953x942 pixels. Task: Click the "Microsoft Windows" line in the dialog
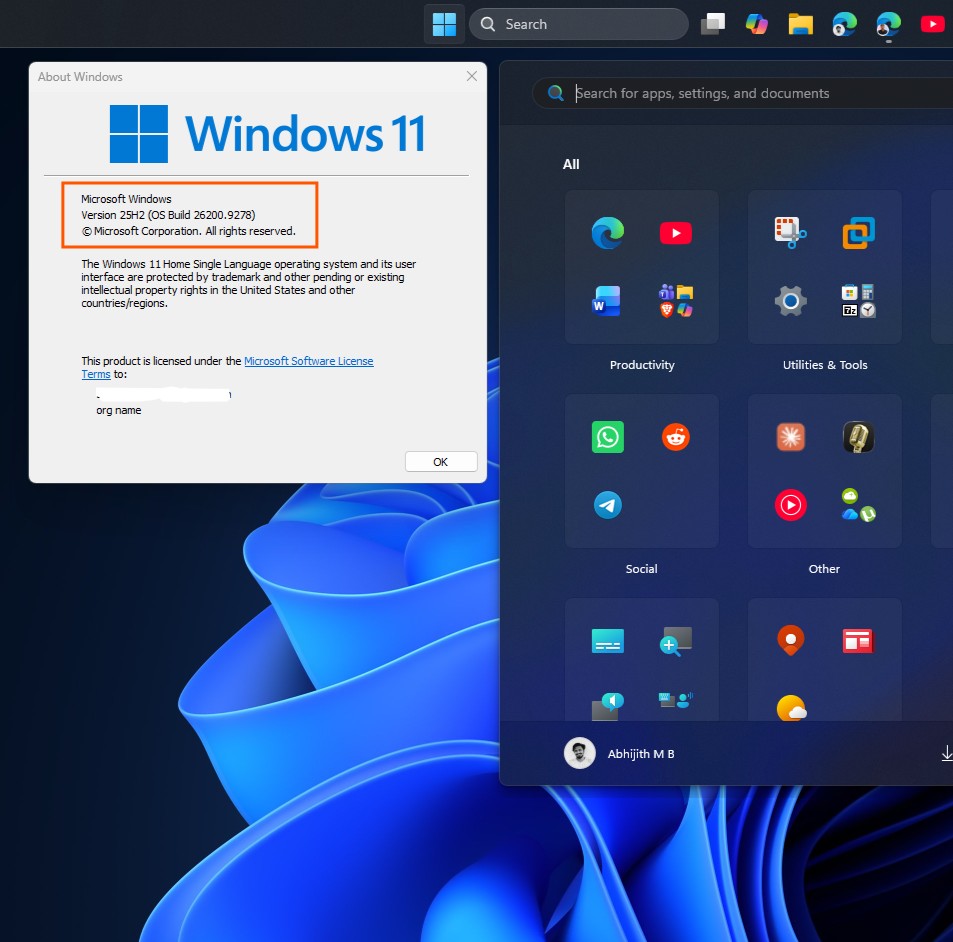[x=126, y=199]
